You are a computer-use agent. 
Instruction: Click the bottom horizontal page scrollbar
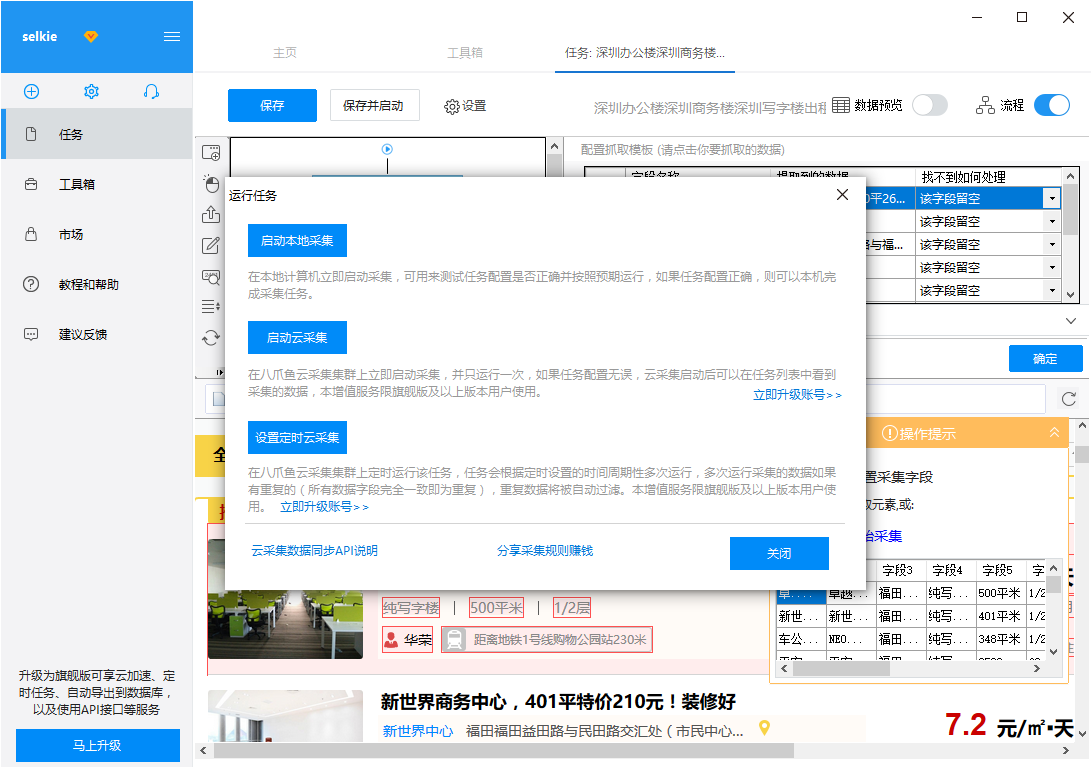pos(503,750)
